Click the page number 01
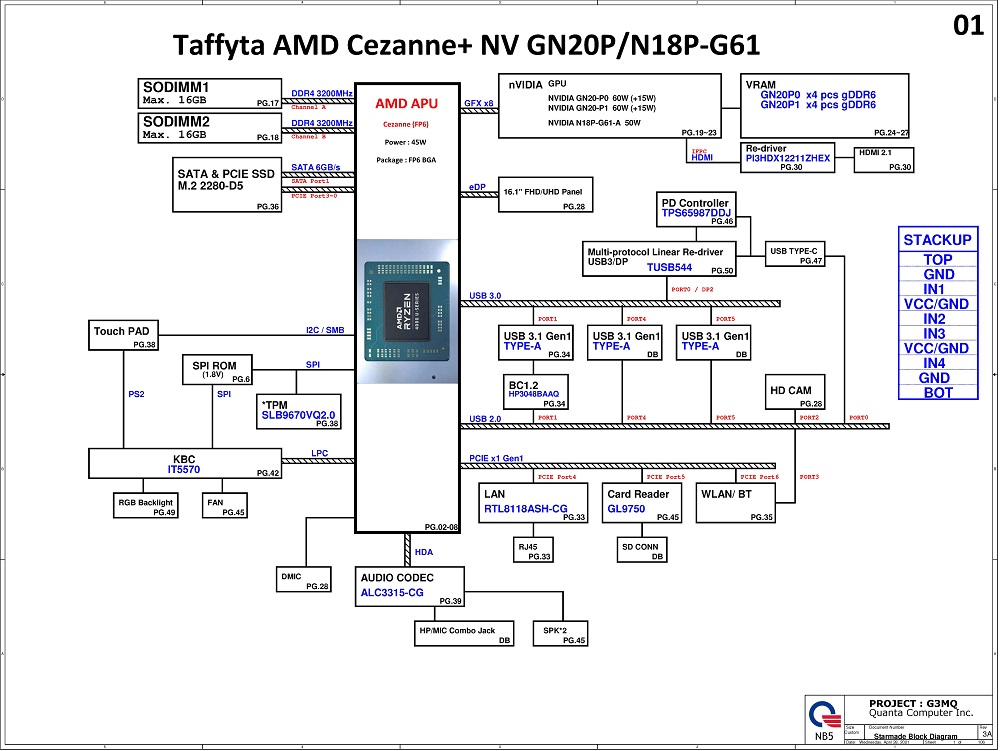The image size is (1000, 751). coord(968,26)
